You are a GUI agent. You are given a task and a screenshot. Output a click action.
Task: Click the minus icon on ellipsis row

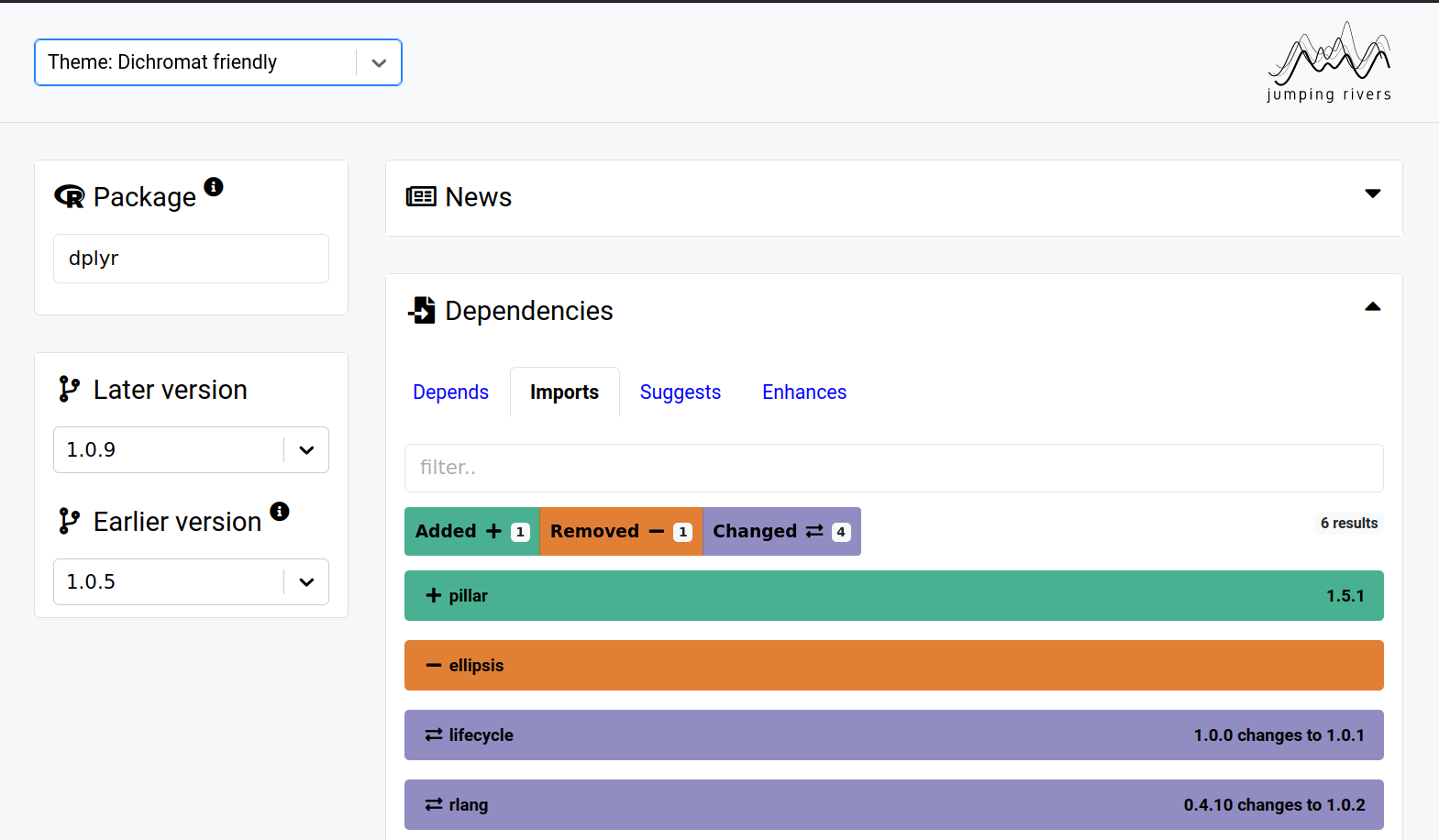pos(434,665)
